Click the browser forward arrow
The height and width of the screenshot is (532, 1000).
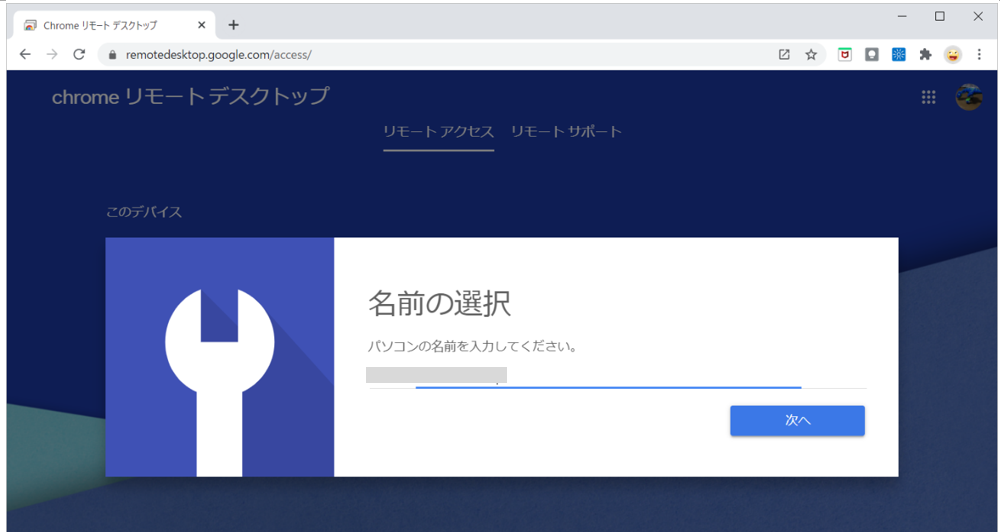click(x=52, y=54)
